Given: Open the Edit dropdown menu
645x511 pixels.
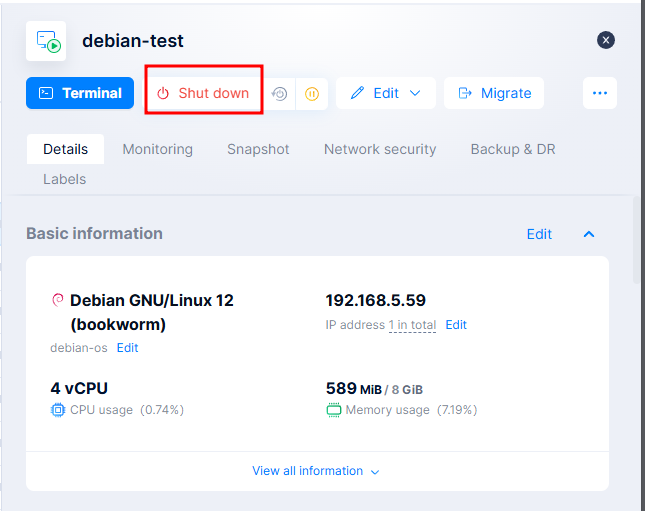Looking at the screenshot, I should coord(385,93).
